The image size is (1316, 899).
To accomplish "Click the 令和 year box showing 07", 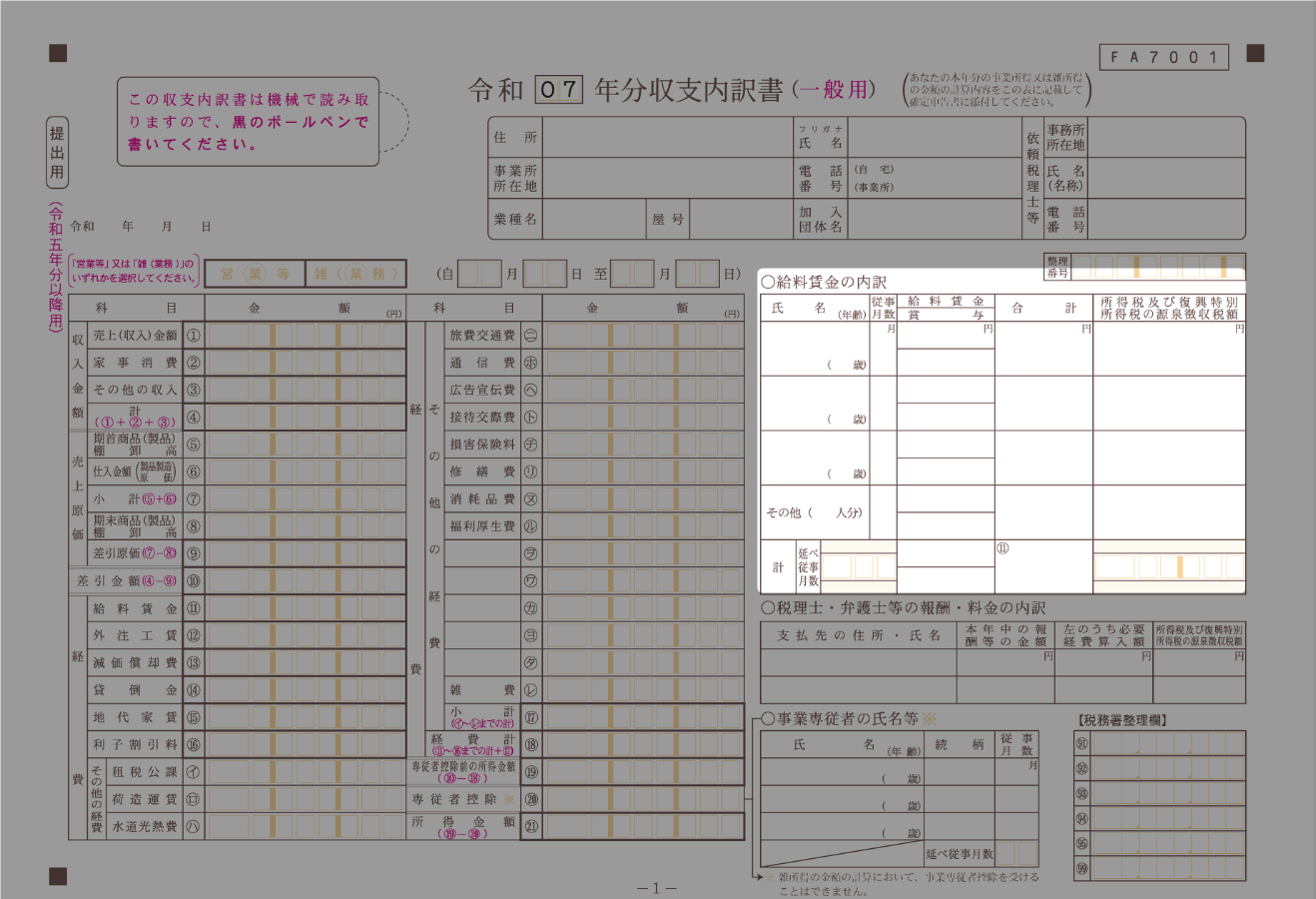I will click(558, 90).
